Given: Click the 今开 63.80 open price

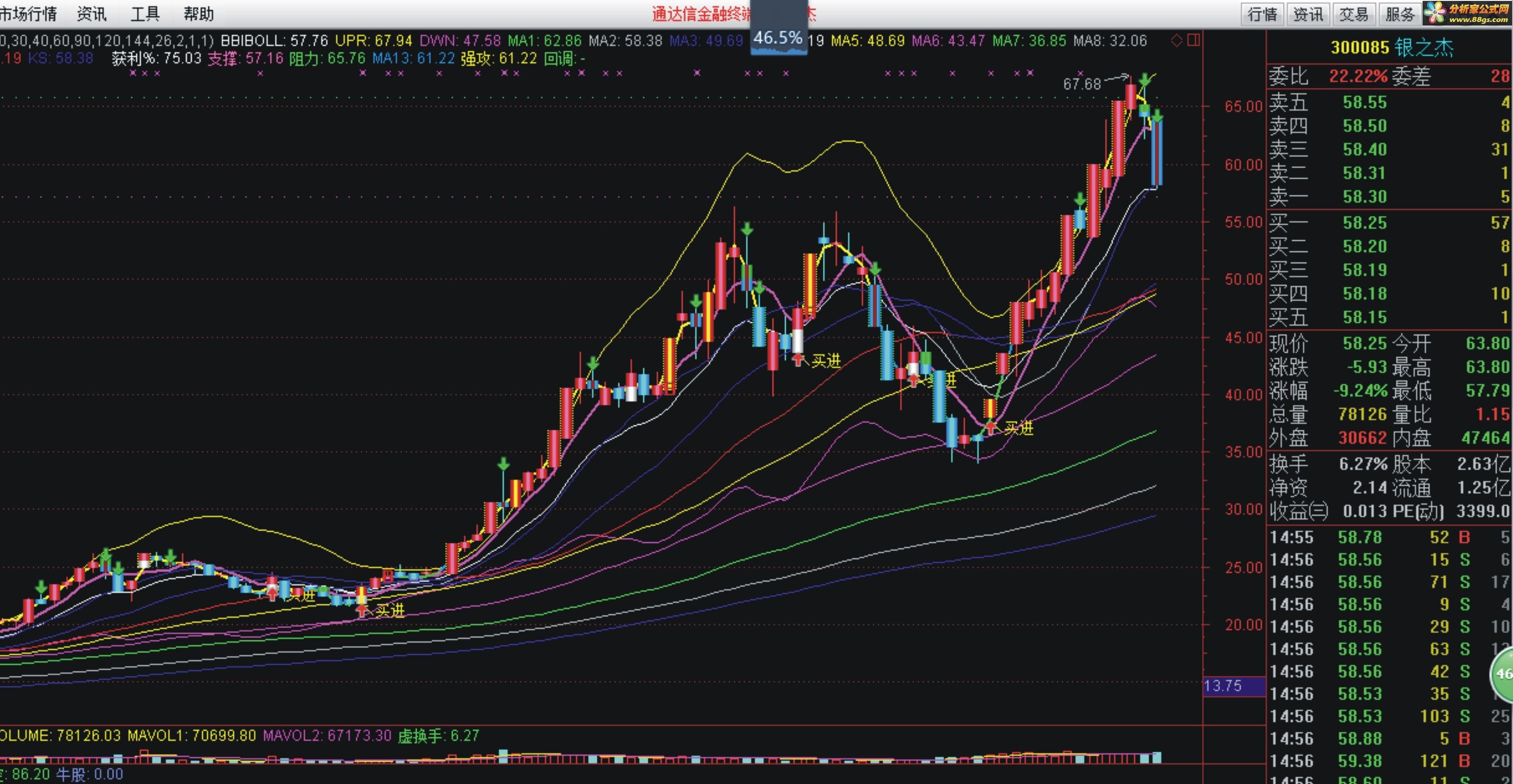Looking at the screenshot, I should pyautogui.click(x=1488, y=343).
